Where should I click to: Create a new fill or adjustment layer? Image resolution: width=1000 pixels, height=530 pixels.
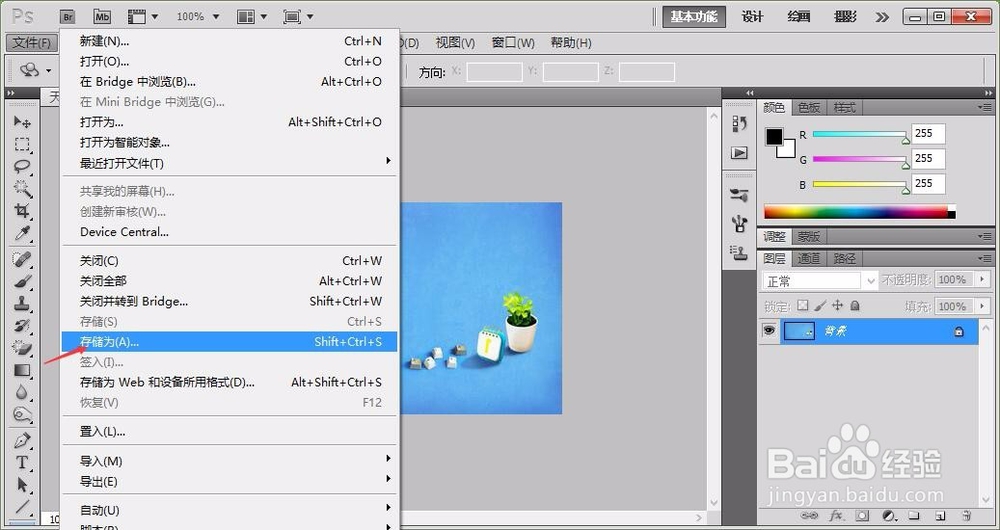[888, 515]
